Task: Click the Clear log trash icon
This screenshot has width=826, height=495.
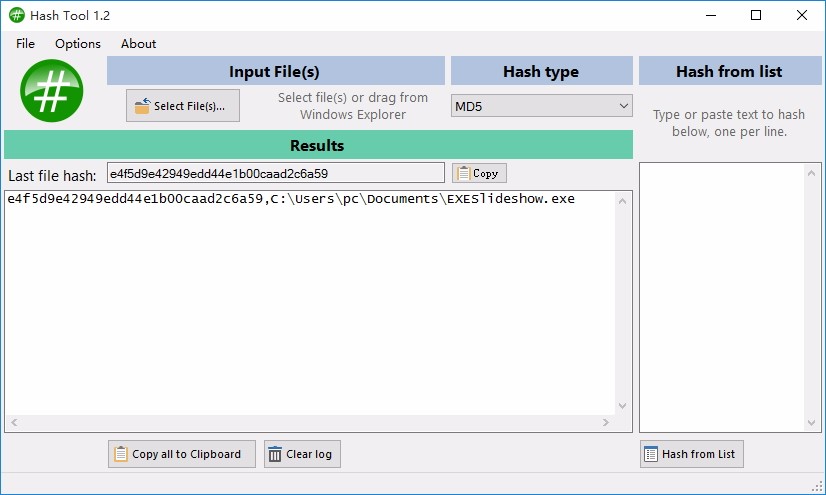Action: [x=275, y=454]
